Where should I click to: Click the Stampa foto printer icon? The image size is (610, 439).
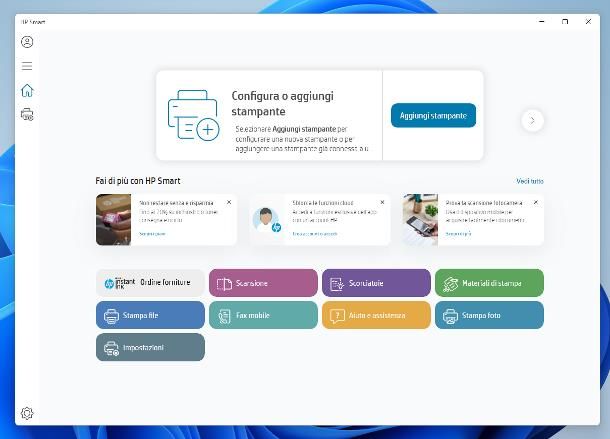[450, 316]
